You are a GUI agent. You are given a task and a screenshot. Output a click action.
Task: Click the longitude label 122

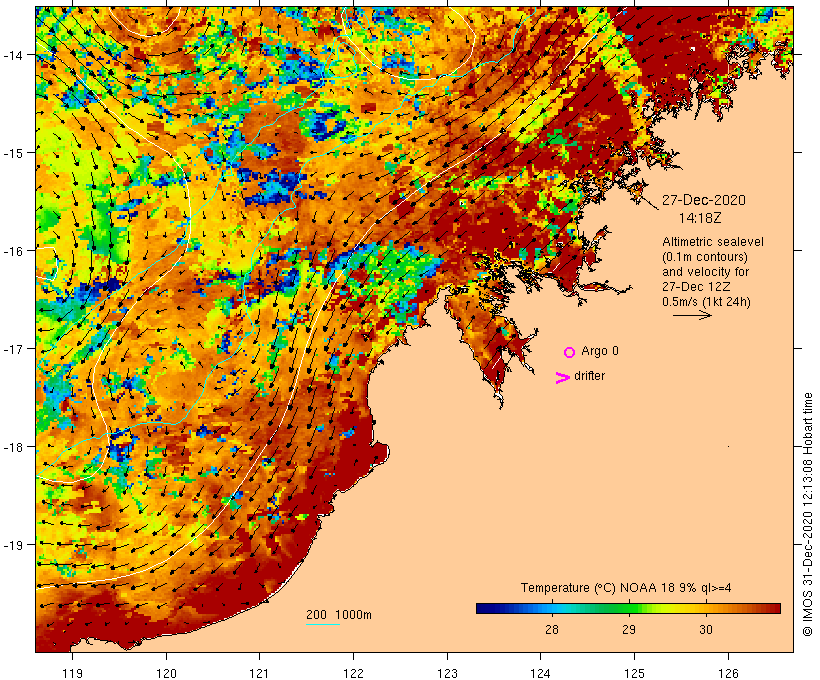(x=354, y=673)
